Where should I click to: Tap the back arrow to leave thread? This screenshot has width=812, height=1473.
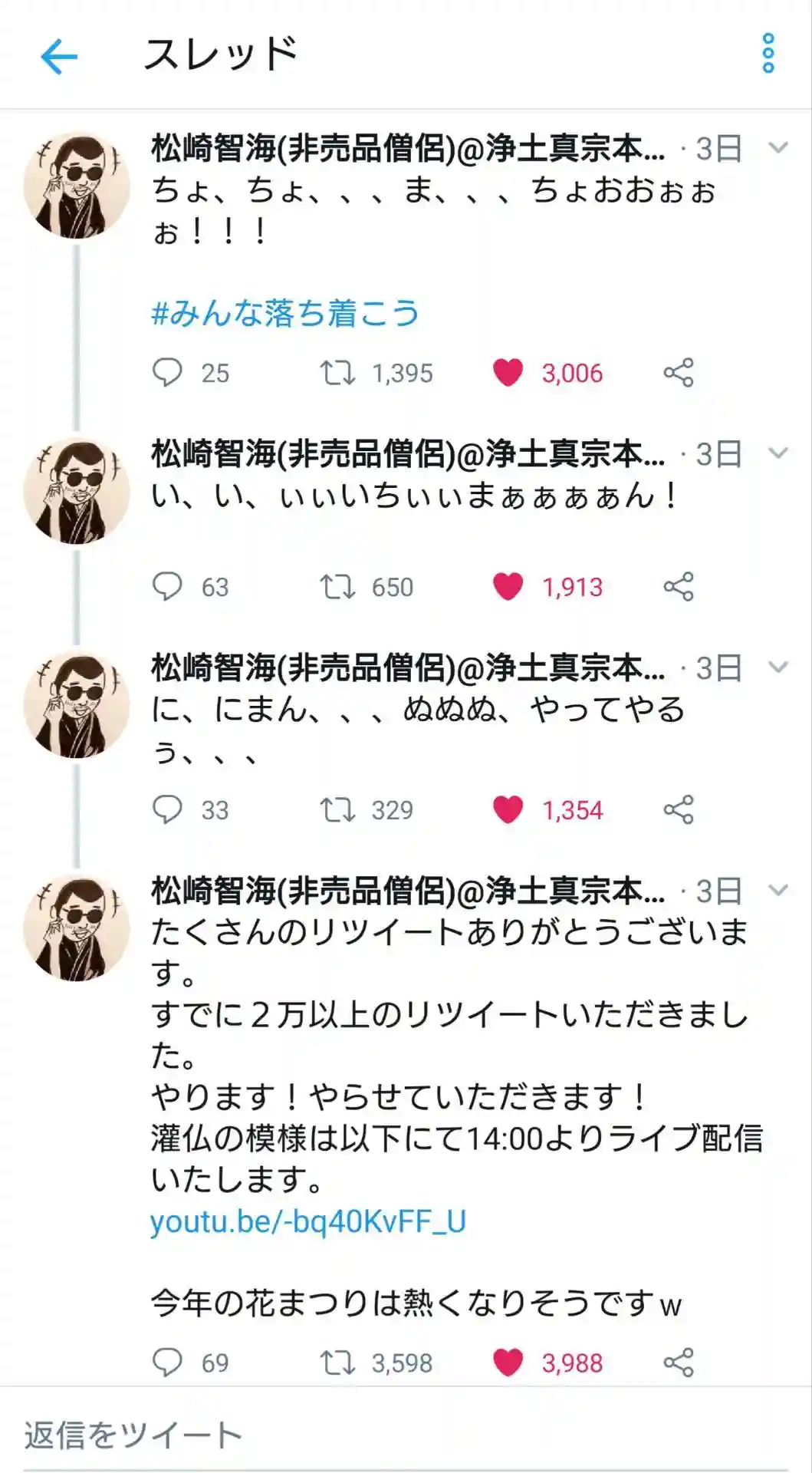[x=59, y=57]
